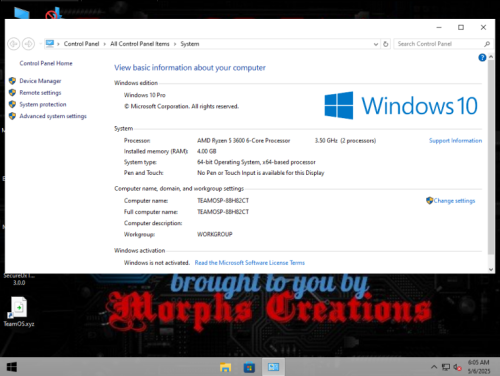Open Remote settings
The height and width of the screenshot is (376, 500).
click(x=40, y=92)
